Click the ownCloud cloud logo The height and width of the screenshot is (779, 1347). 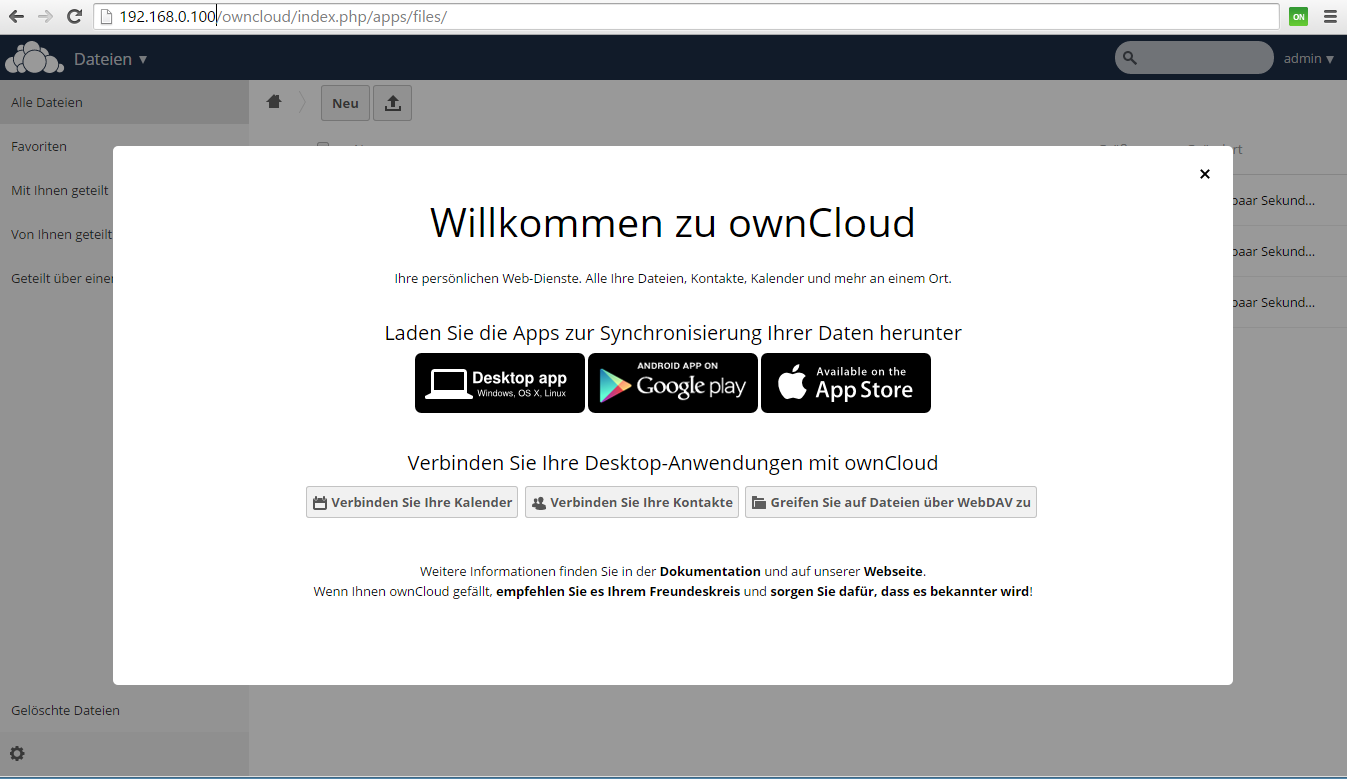tap(34, 58)
